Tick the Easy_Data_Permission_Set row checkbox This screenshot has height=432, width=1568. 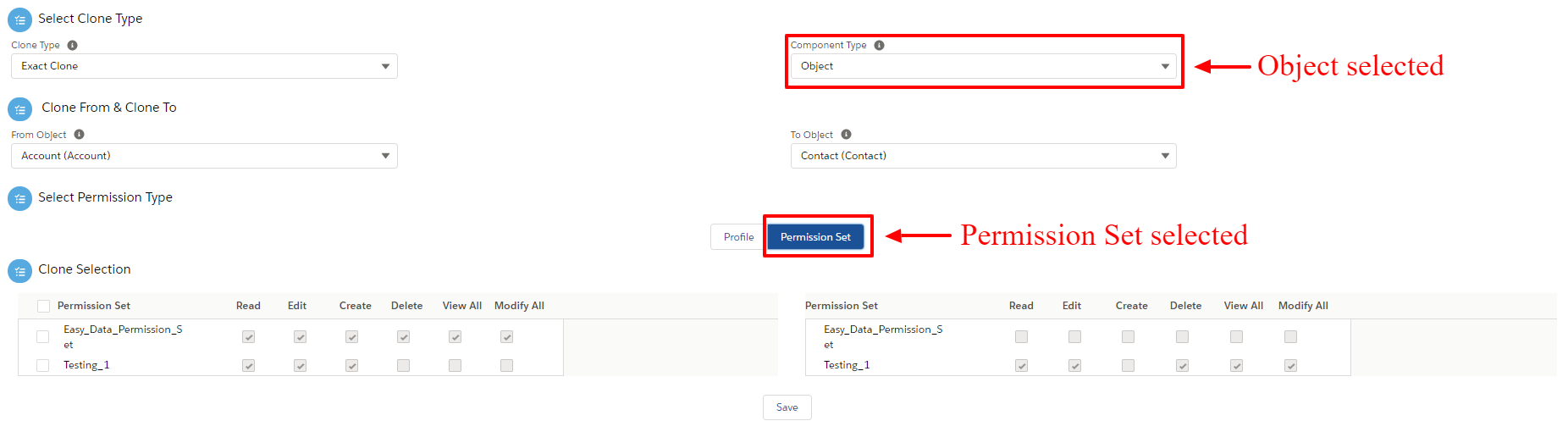click(42, 336)
